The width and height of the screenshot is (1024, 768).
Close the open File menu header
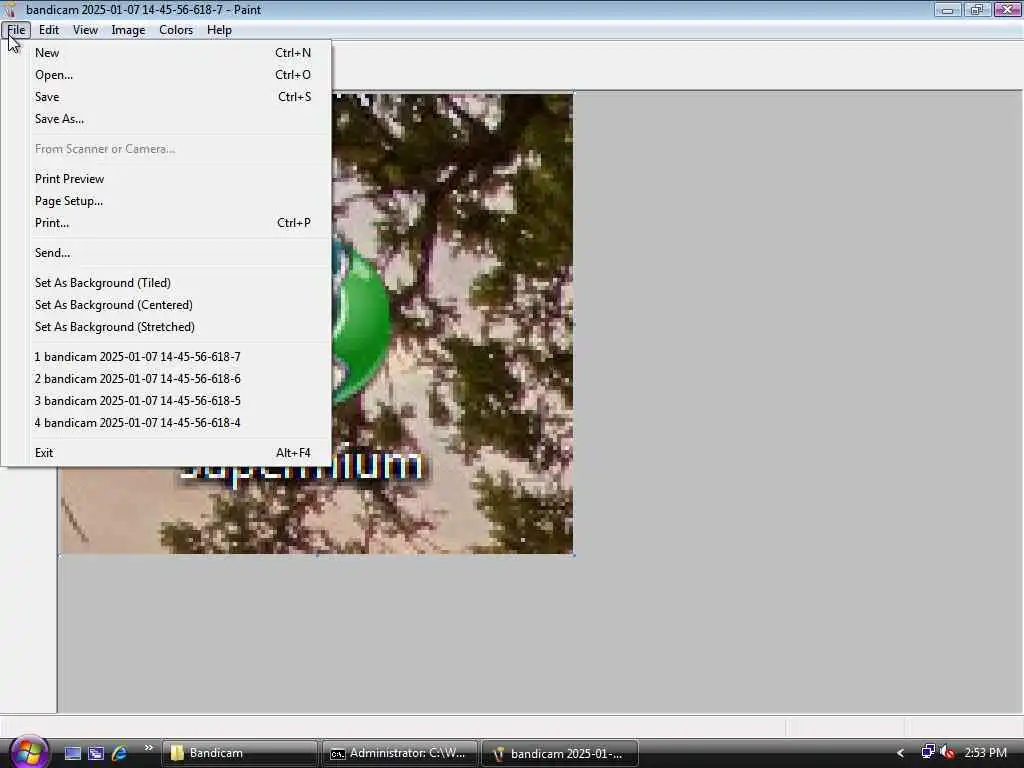pyautogui.click(x=16, y=30)
